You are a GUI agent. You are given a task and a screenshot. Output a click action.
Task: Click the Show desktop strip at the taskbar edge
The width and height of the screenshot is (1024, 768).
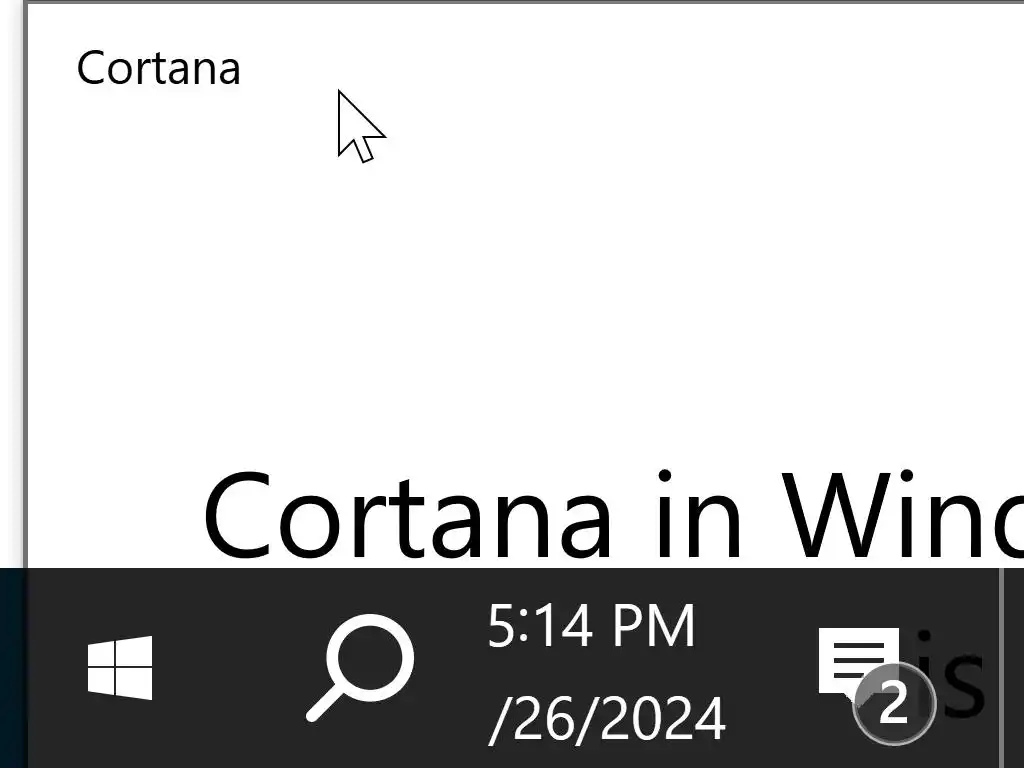[x=1013, y=667]
